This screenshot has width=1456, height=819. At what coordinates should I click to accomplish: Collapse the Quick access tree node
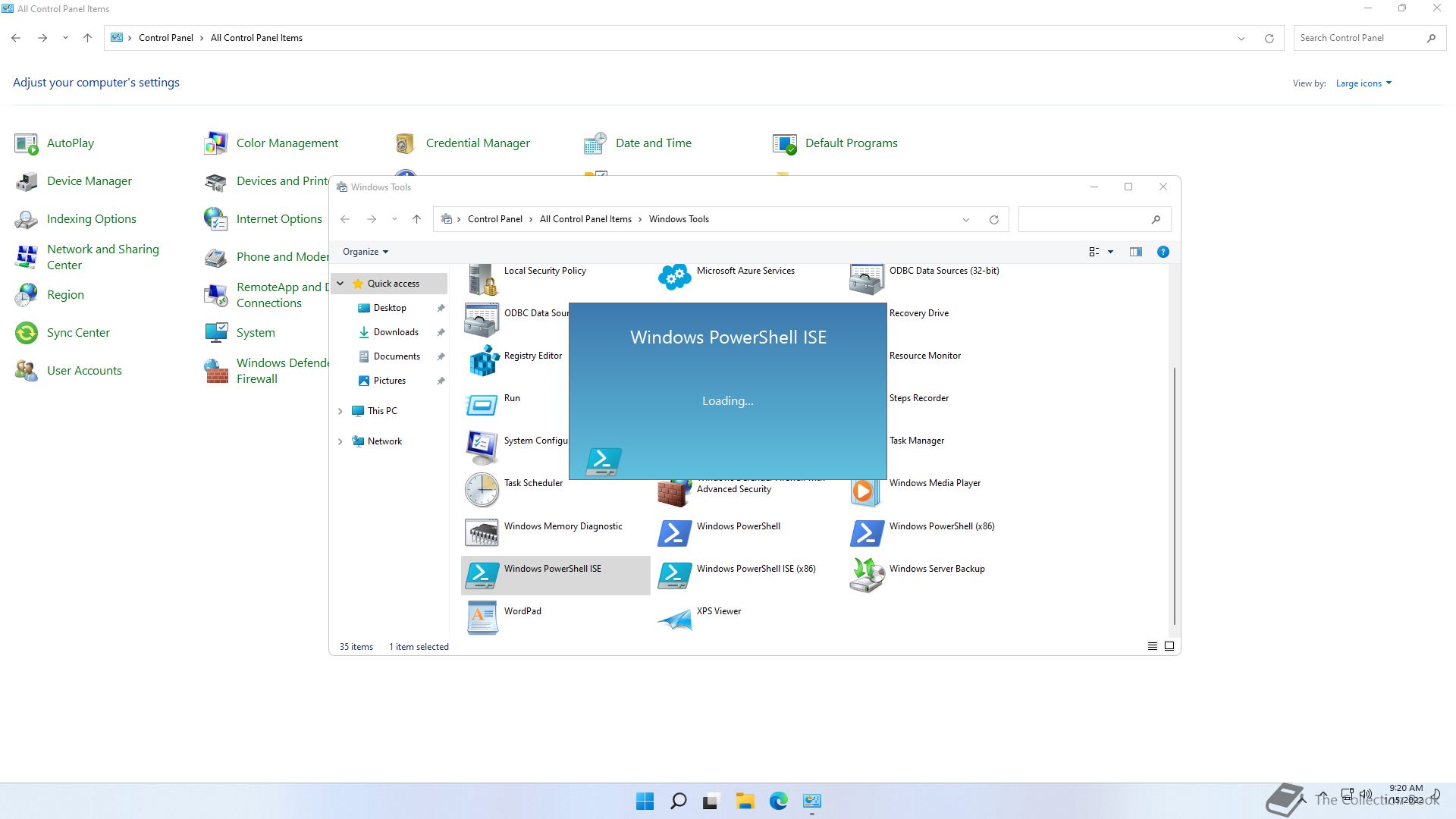[x=340, y=284]
